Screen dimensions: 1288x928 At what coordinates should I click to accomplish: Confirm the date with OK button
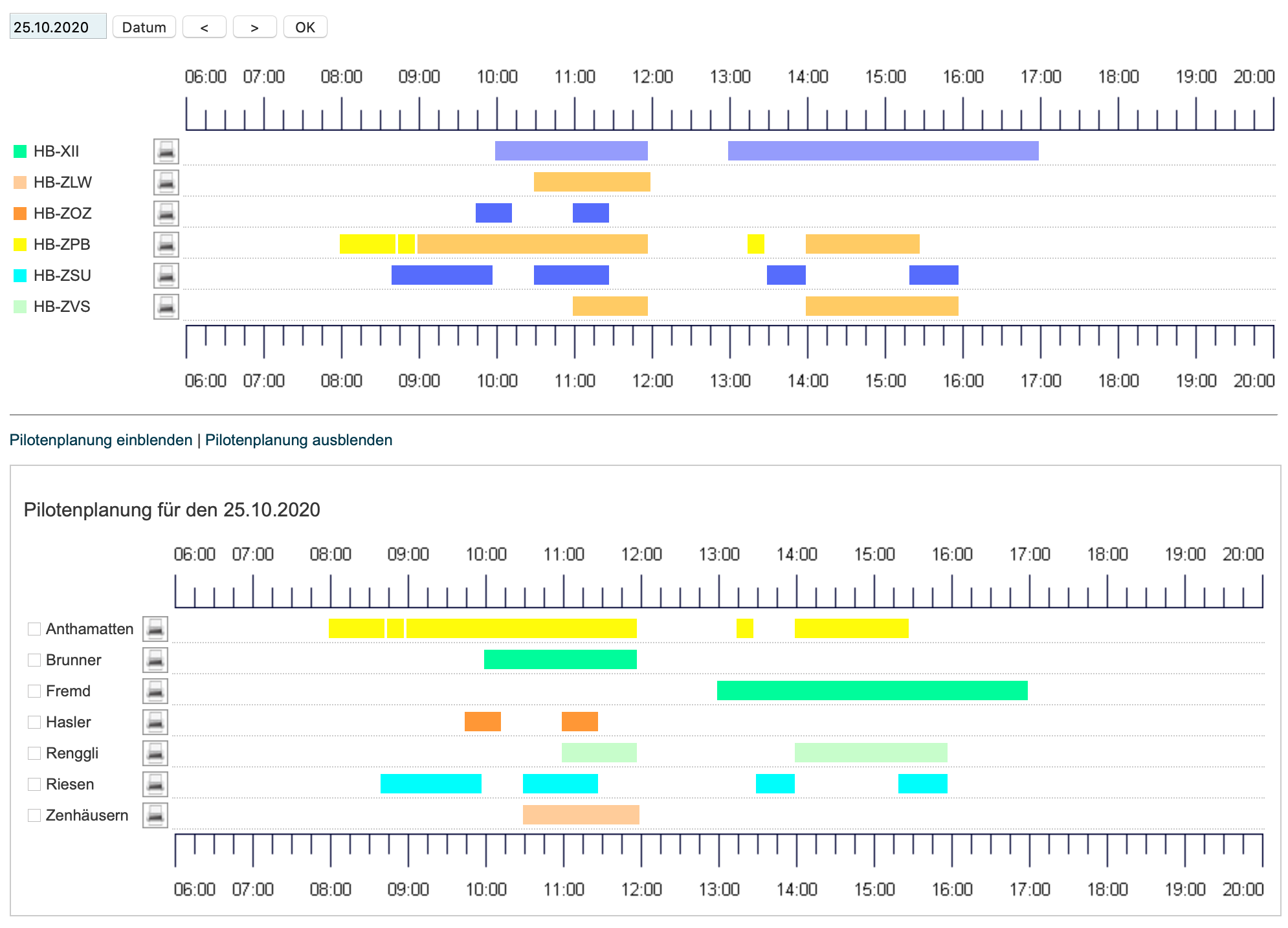(305, 27)
